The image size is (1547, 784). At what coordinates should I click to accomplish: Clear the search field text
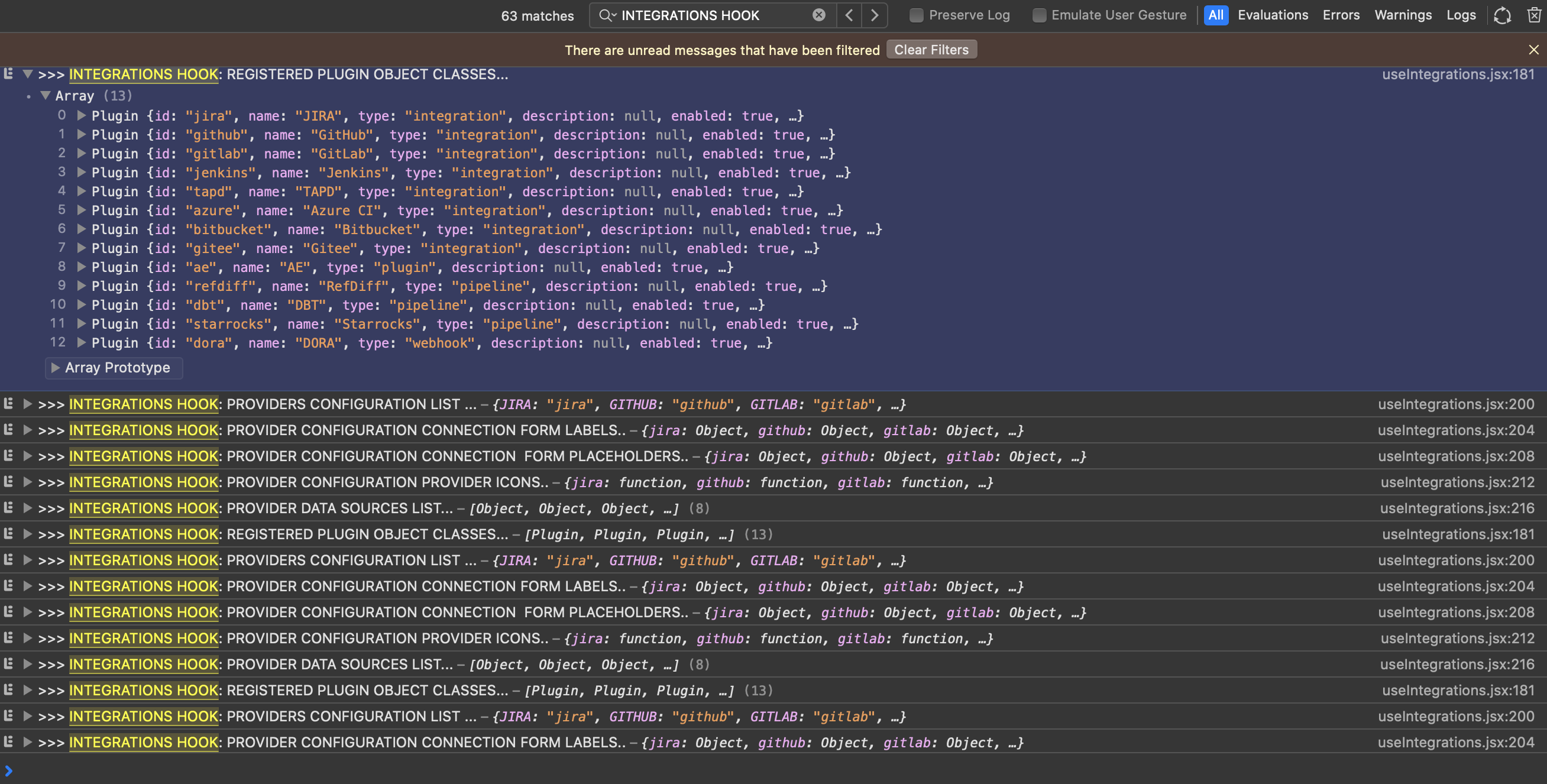pyautogui.click(x=818, y=15)
